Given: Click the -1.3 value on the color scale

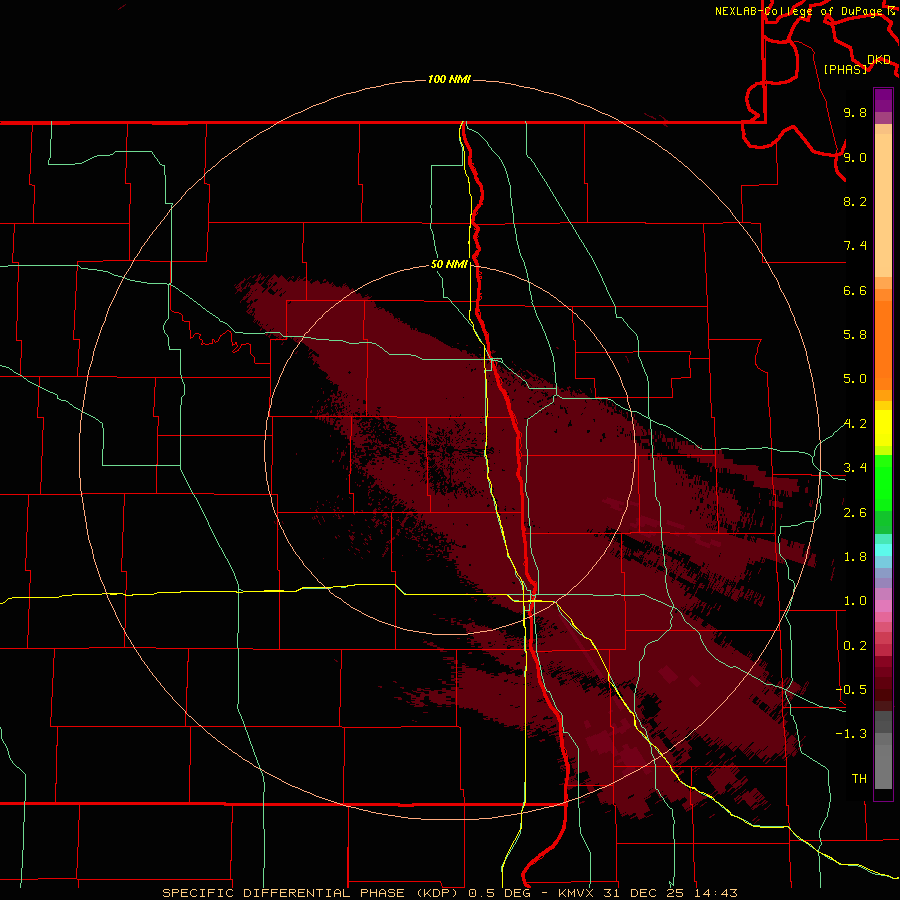Looking at the screenshot, I should click(851, 734).
